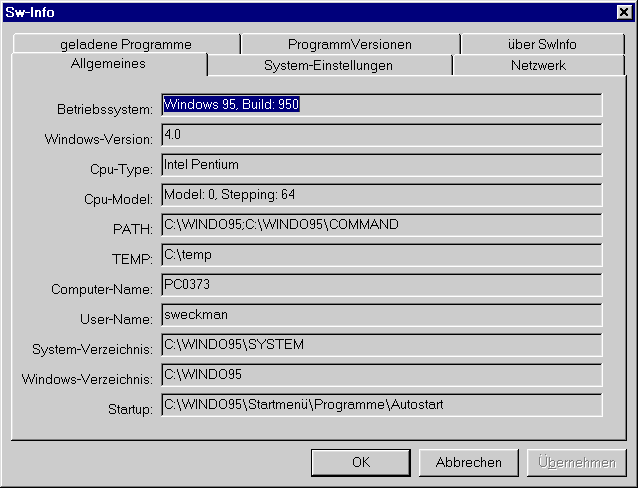Open the ProgrammVersionen tab

[x=349, y=44]
